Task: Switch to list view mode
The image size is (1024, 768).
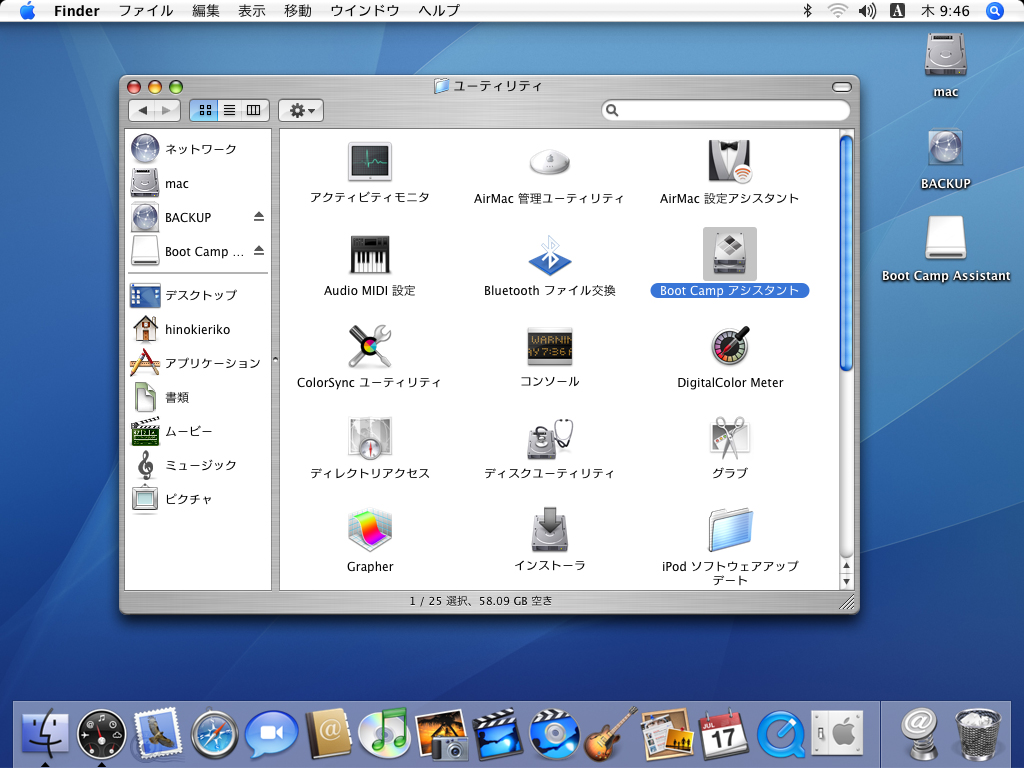Action: pyautogui.click(x=229, y=110)
